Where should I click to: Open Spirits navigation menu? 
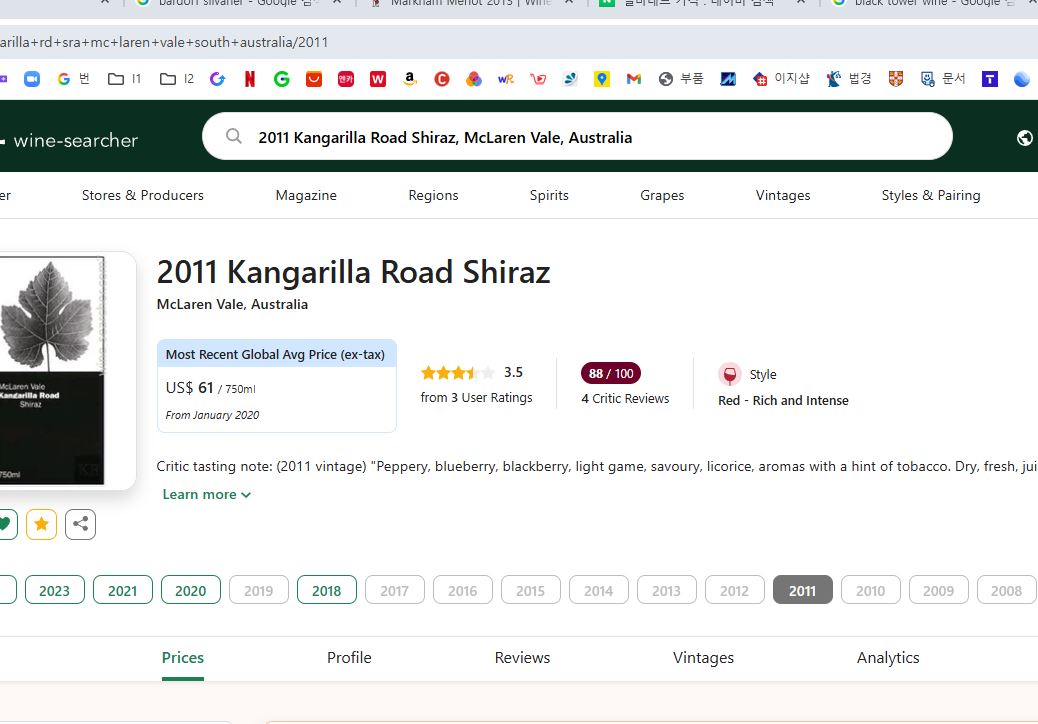549,195
